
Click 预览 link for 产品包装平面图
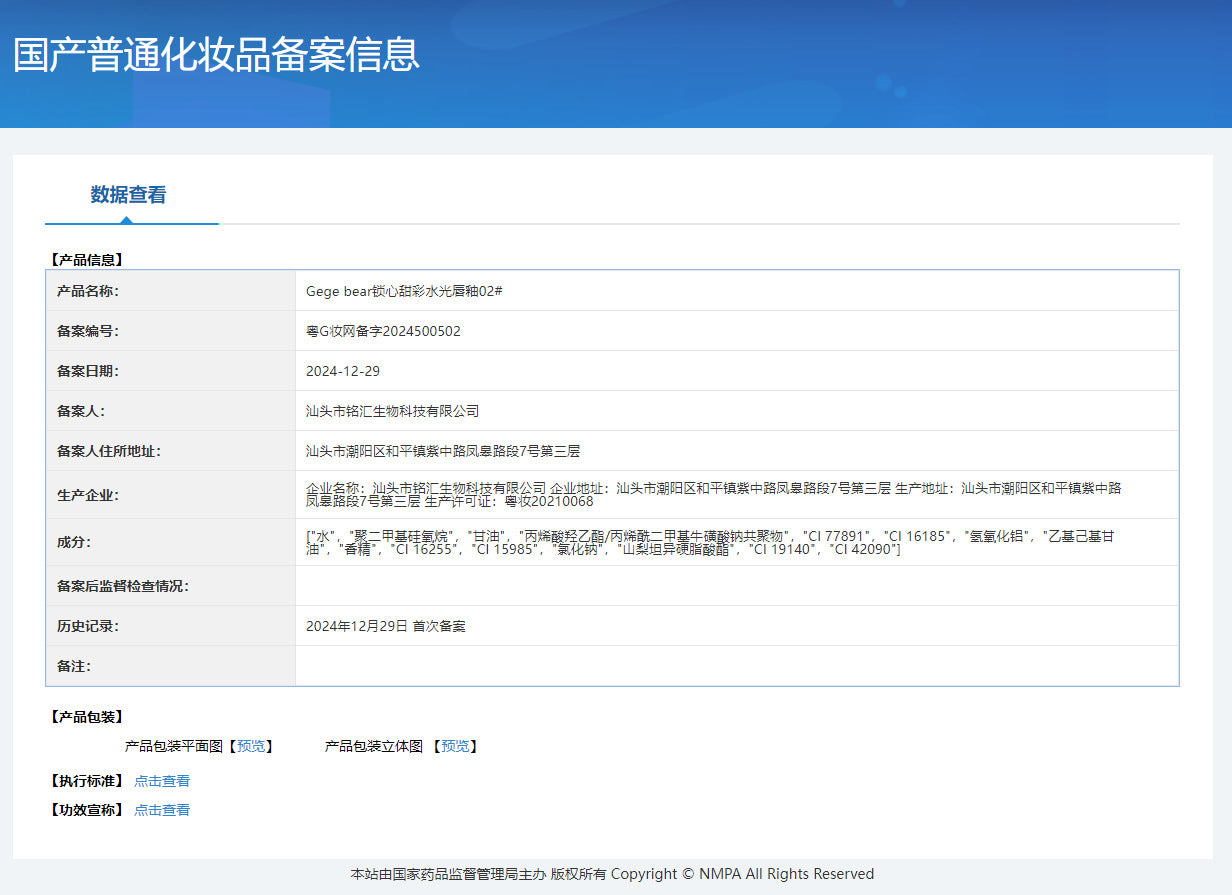(x=251, y=746)
